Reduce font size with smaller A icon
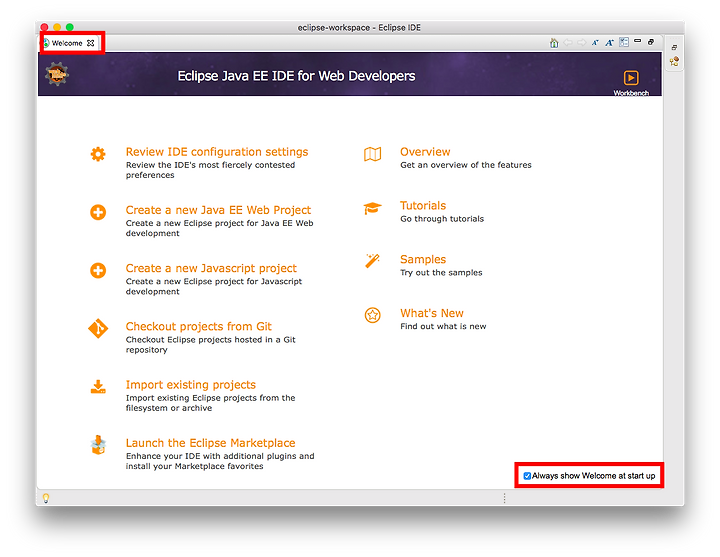Viewport: 720px width, 557px height. pos(595,43)
